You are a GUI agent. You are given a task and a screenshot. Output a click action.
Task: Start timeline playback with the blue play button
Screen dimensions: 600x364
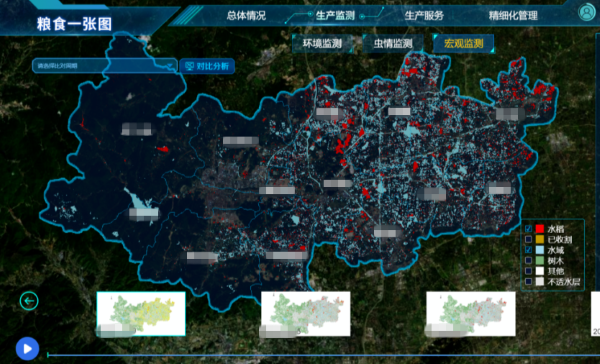27,349
